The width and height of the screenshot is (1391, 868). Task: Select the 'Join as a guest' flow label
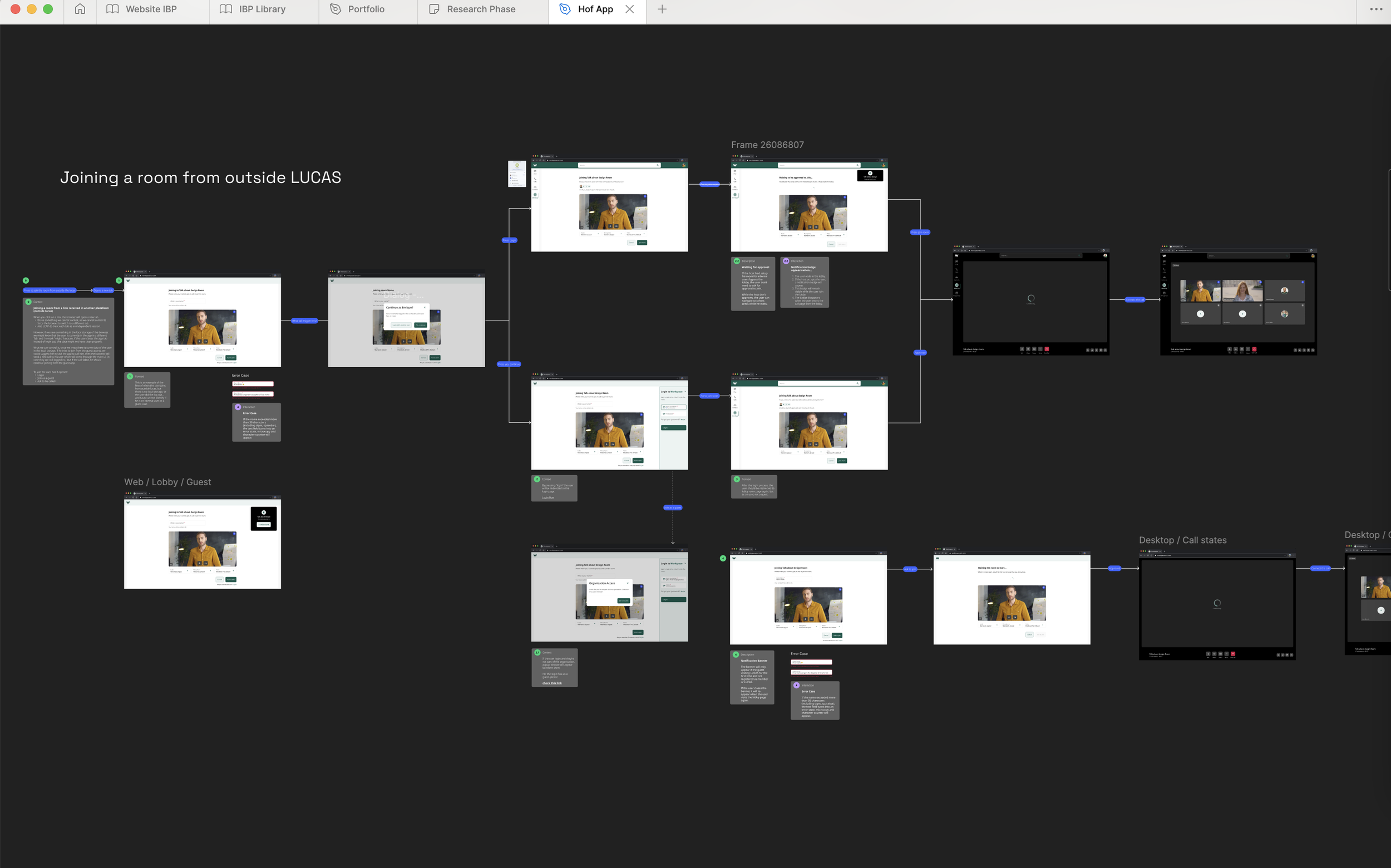(673, 507)
